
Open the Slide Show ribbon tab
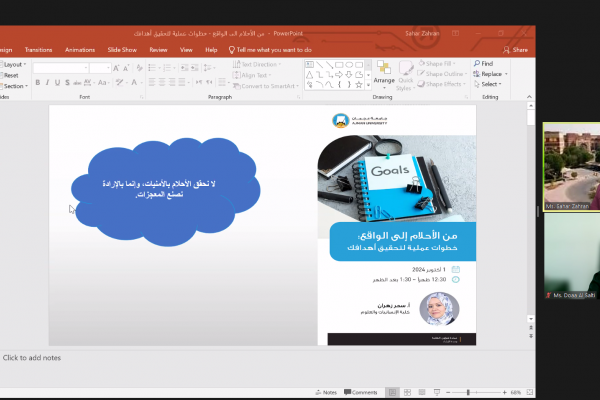pos(122,48)
